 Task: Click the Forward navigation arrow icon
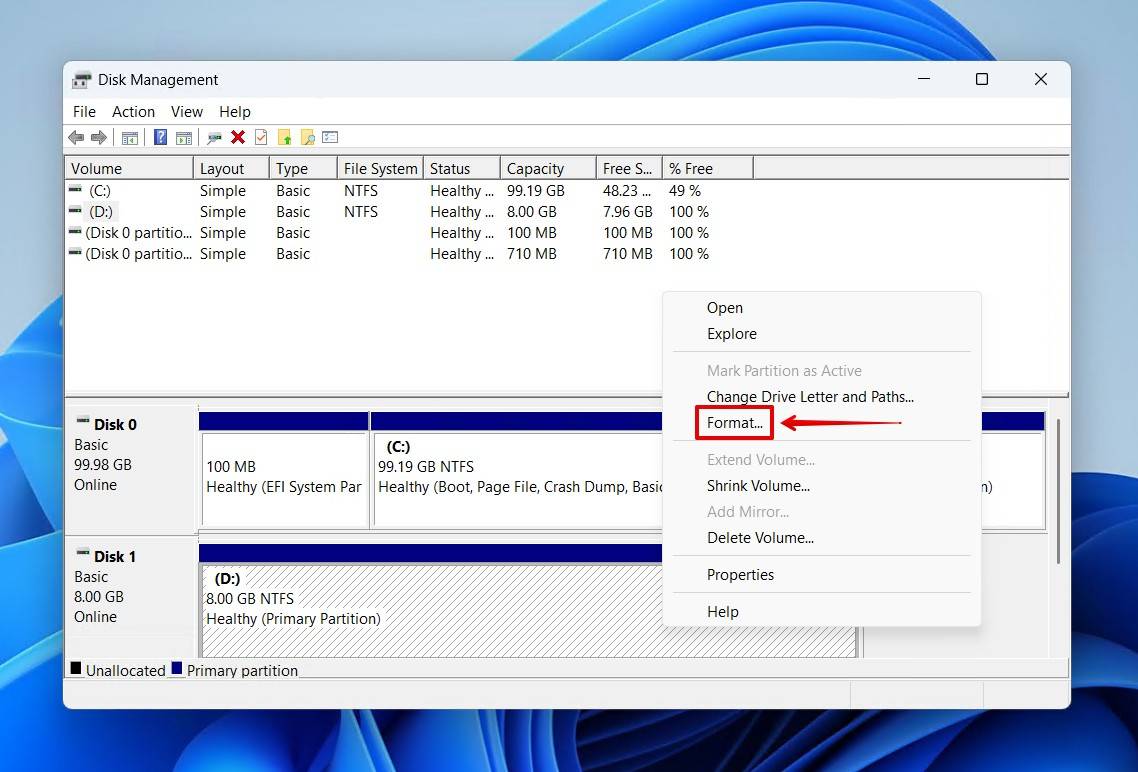98,137
